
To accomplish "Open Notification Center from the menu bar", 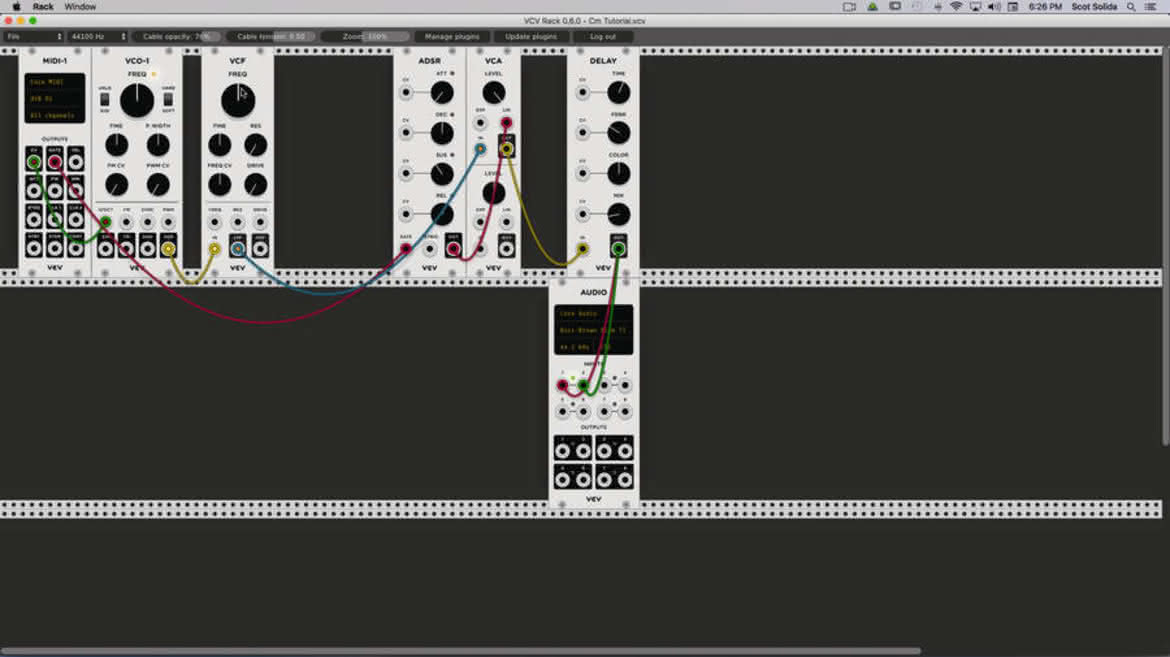I will pyautogui.click(x=1151, y=7).
